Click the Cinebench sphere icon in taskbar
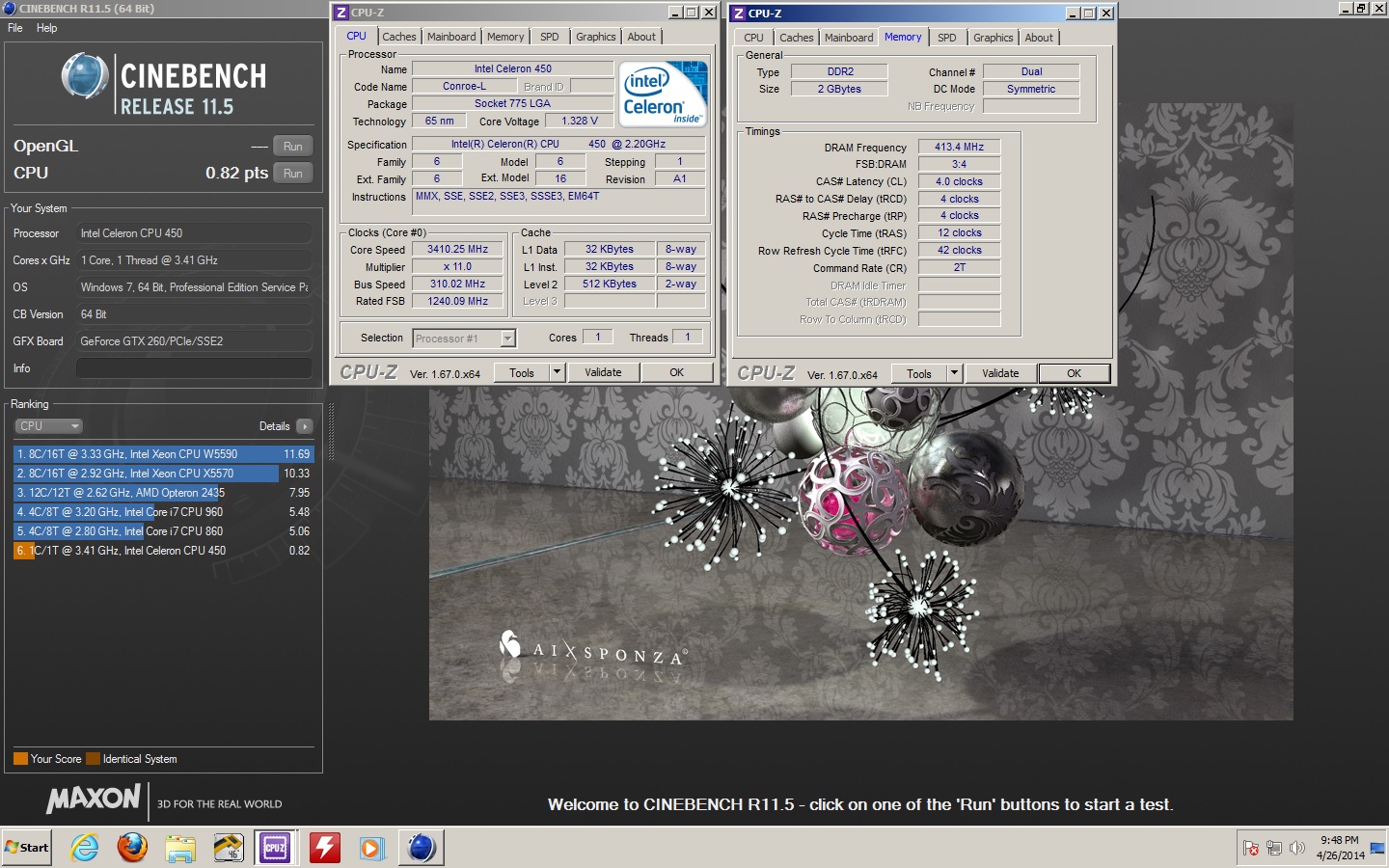Screen dimensions: 1389x868 click(422, 848)
